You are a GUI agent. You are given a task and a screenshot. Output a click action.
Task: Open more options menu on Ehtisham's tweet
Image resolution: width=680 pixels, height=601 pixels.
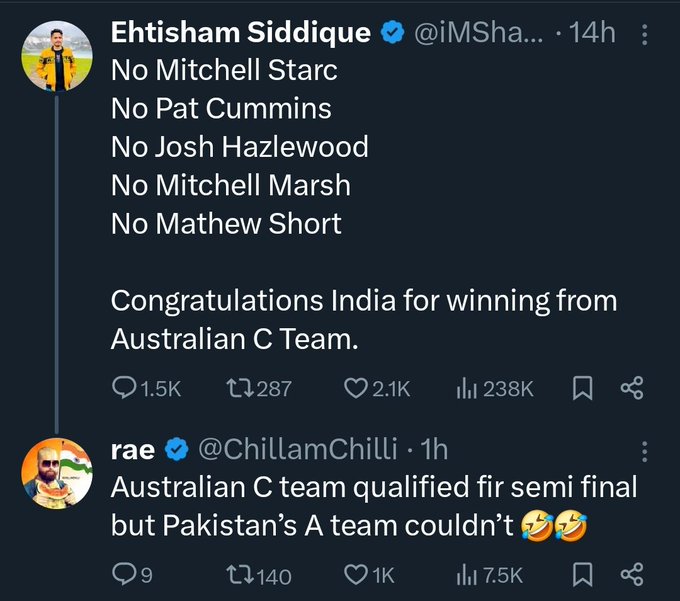click(644, 35)
